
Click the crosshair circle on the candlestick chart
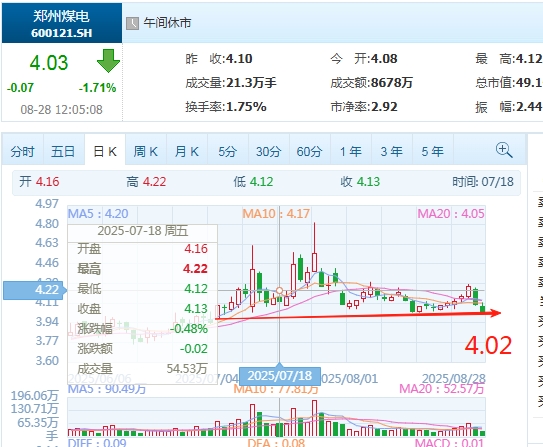coord(279,290)
